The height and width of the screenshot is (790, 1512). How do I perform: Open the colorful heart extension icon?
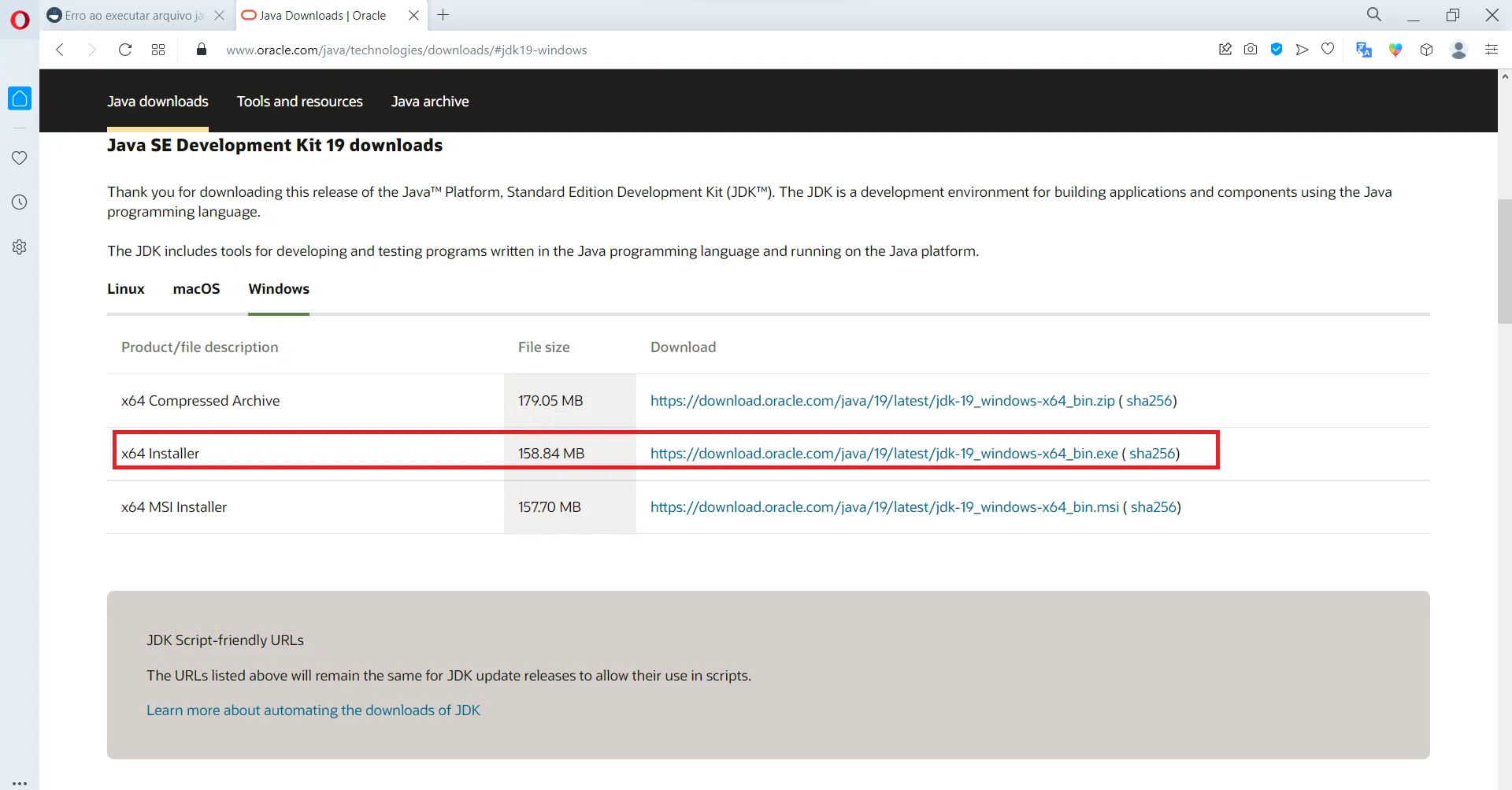coord(1395,50)
